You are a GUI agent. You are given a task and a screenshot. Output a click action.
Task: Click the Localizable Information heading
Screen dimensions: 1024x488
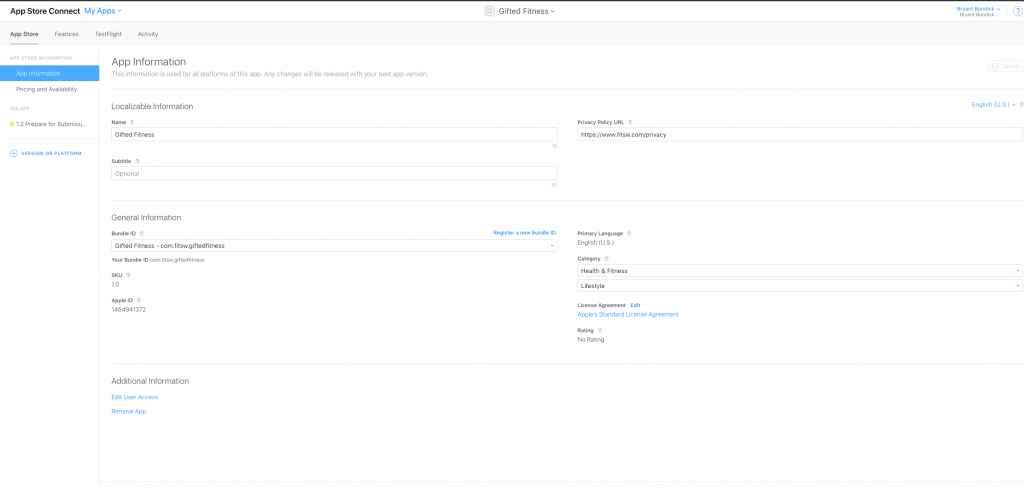pyautogui.click(x=152, y=106)
